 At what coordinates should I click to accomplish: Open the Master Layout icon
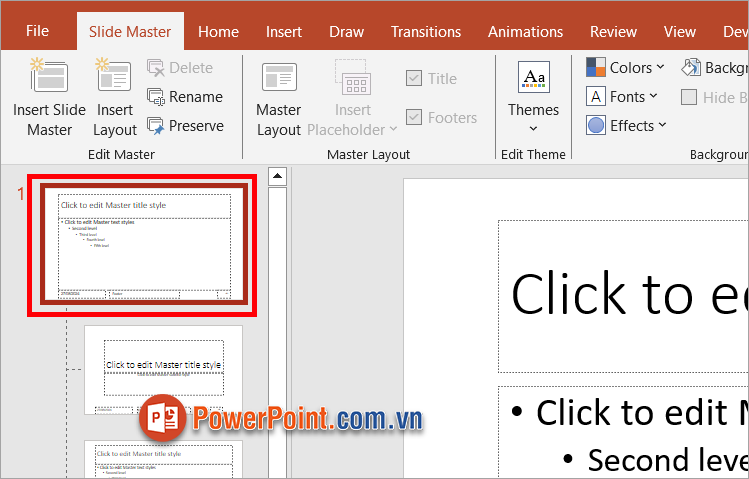(x=279, y=77)
